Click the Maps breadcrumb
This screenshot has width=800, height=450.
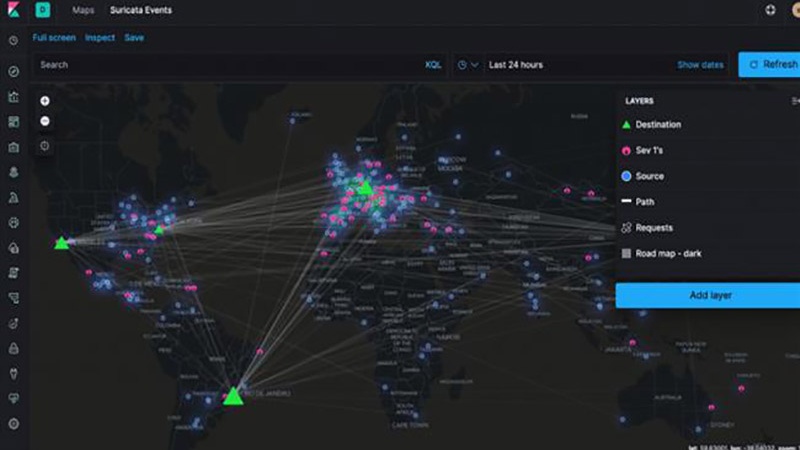pos(83,10)
